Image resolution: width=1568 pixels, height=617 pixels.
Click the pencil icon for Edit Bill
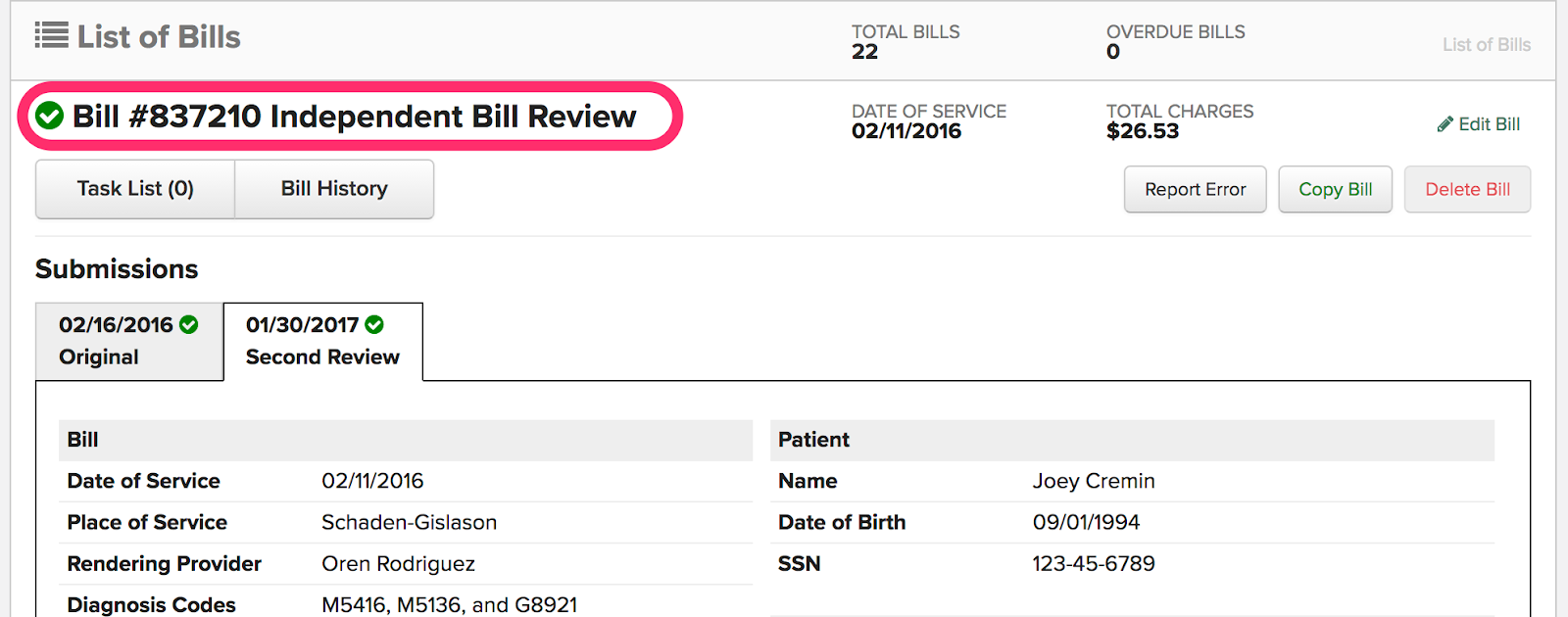pyautogui.click(x=1445, y=124)
